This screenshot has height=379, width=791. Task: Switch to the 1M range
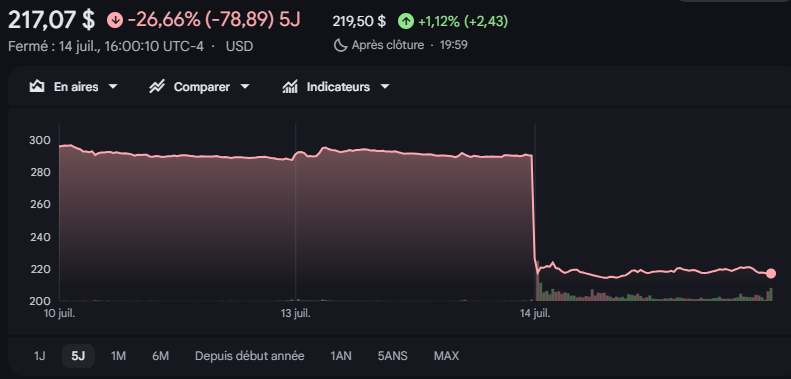click(x=118, y=356)
